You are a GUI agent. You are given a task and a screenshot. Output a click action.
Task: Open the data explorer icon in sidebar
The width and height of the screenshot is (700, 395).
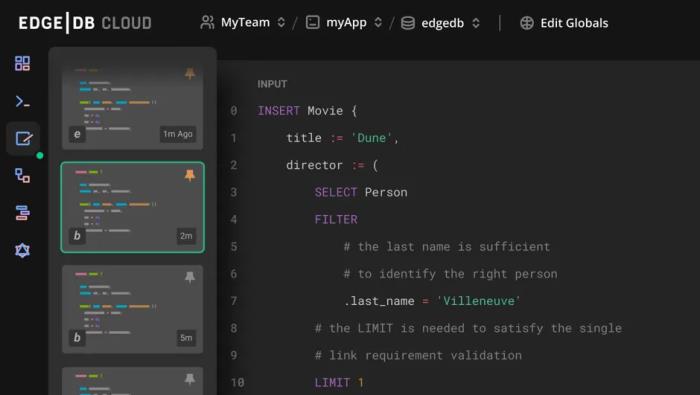click(x=22, y=213)
